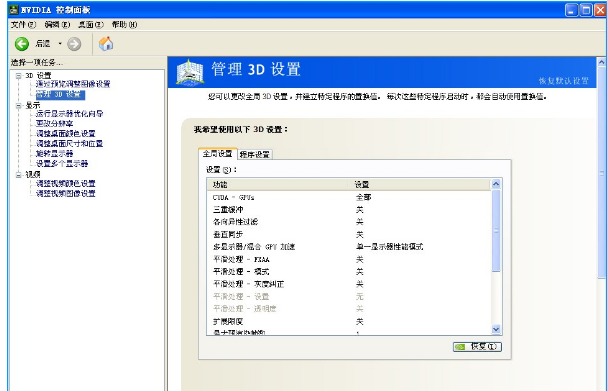
Task: Select the 扩展限度 setting row
Action: coord(349,322)
